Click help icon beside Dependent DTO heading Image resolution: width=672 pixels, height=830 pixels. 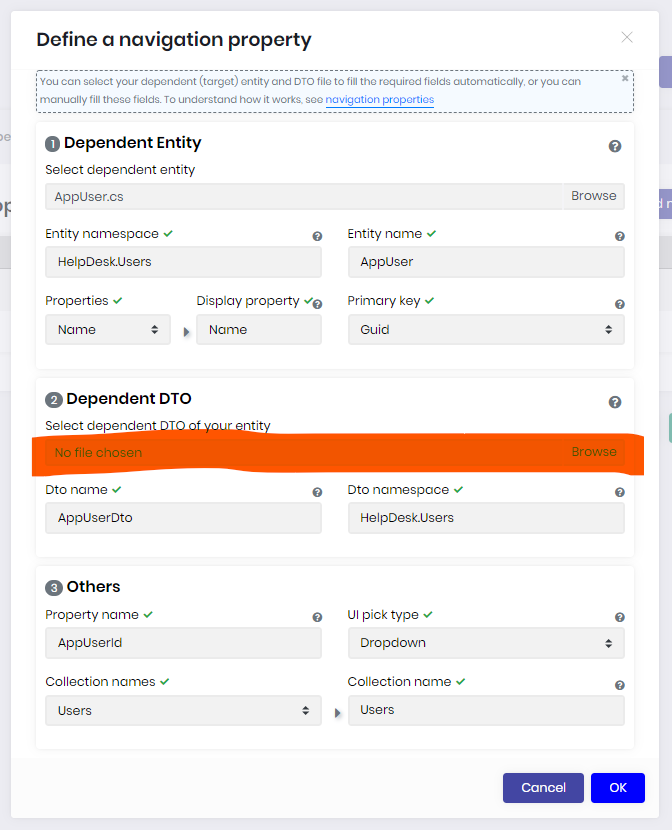click(x=615, y=402)
